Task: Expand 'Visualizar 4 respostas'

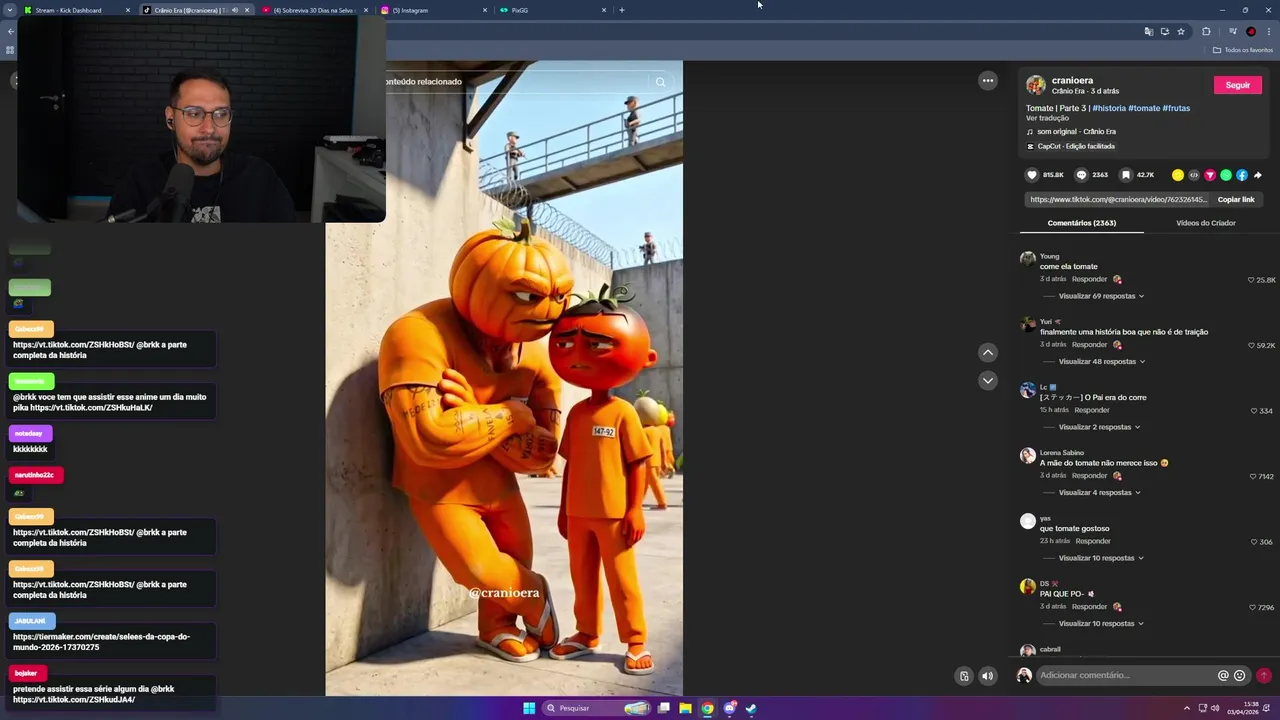Action: pos(1099,492)
